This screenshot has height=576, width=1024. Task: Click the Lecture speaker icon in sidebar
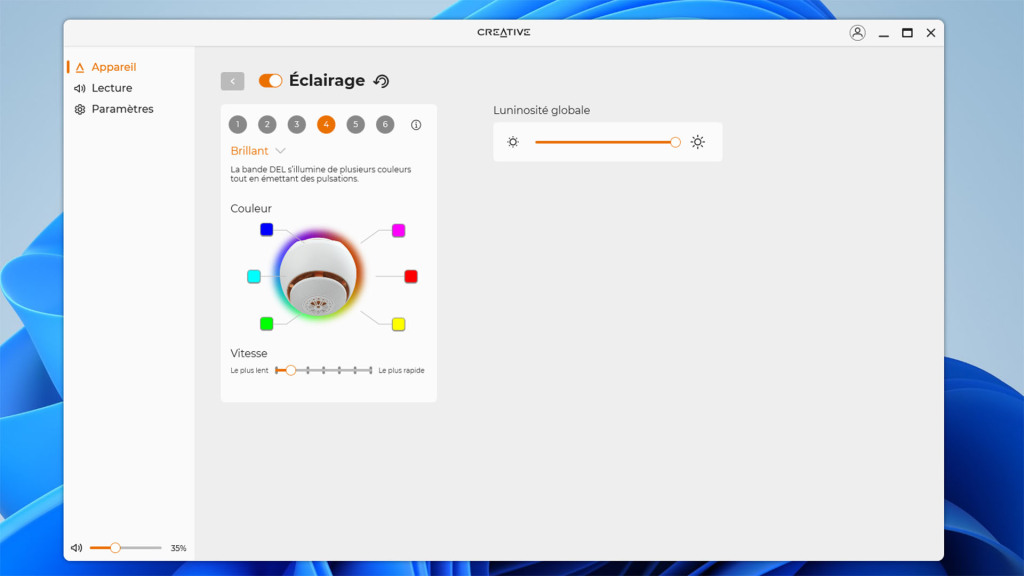(80, 88)
